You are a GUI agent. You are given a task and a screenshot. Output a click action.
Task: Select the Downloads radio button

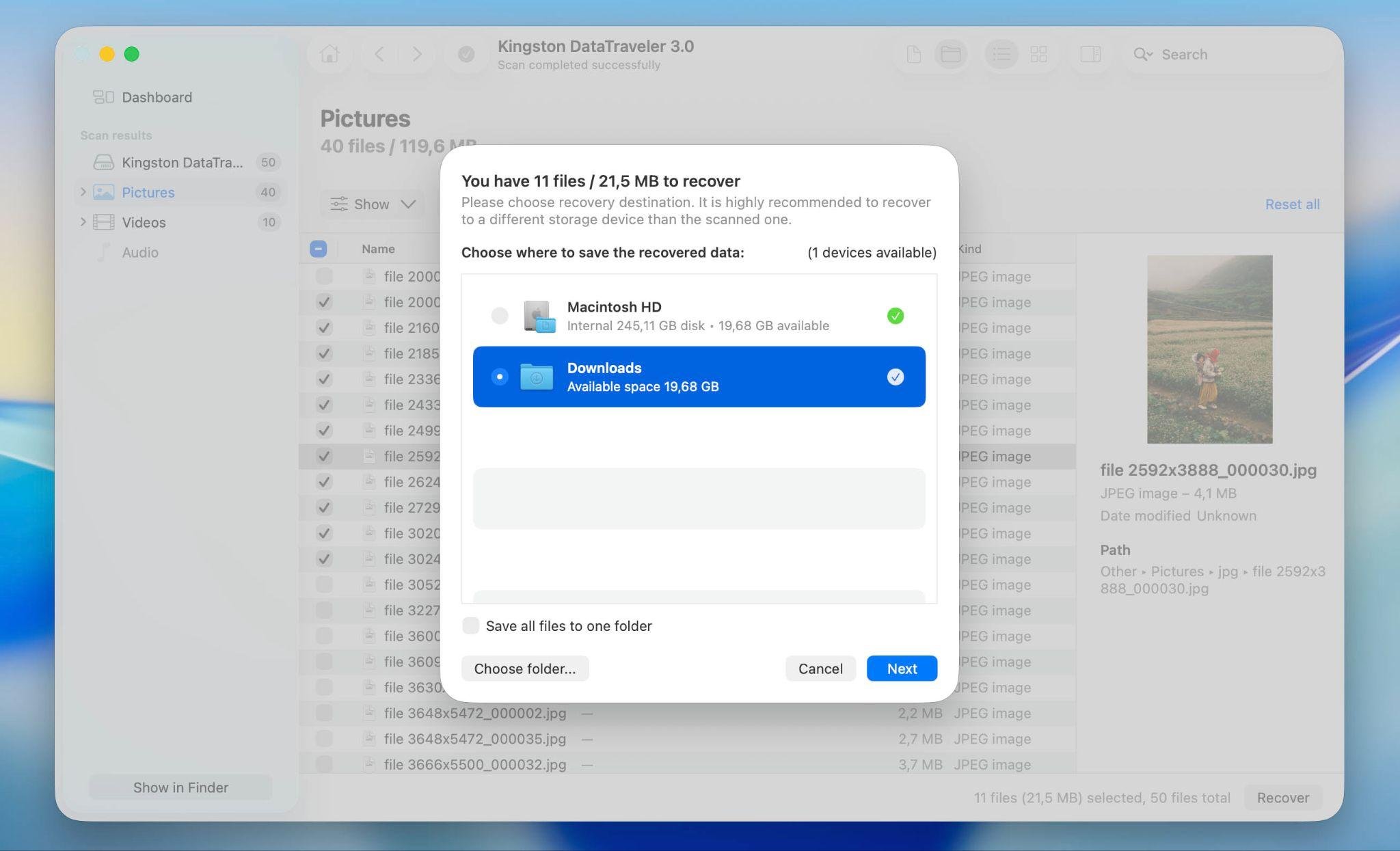click(x=500, y=377)
